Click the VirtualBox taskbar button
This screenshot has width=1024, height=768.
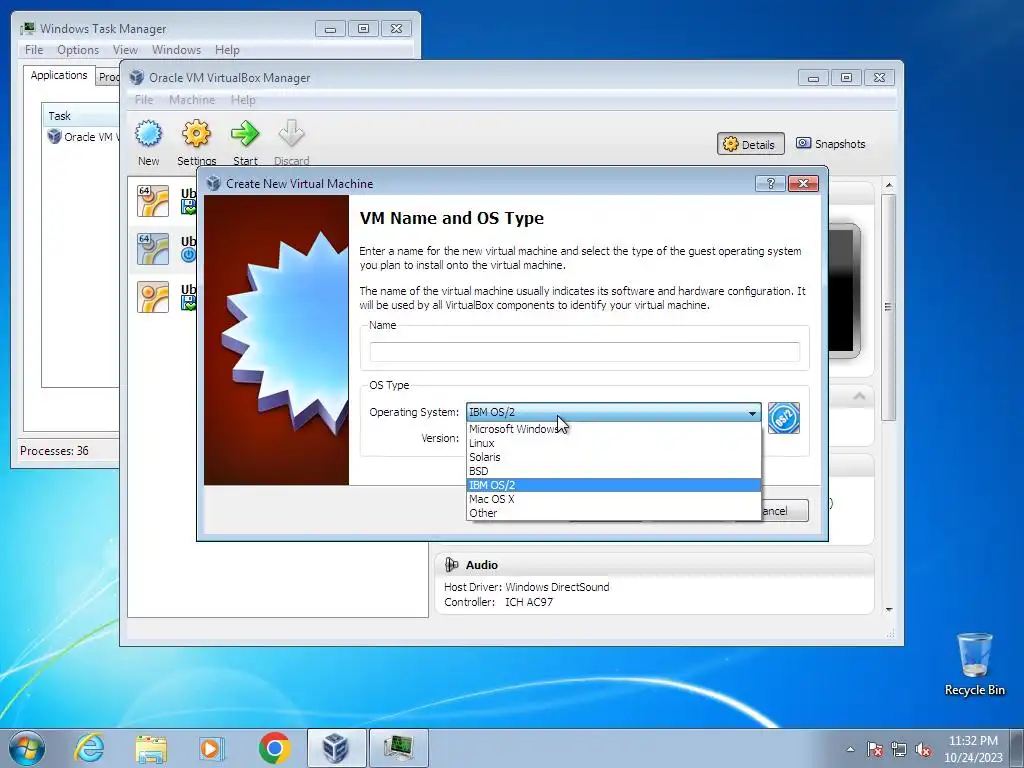pyautogui.click(x=336, y=748)
